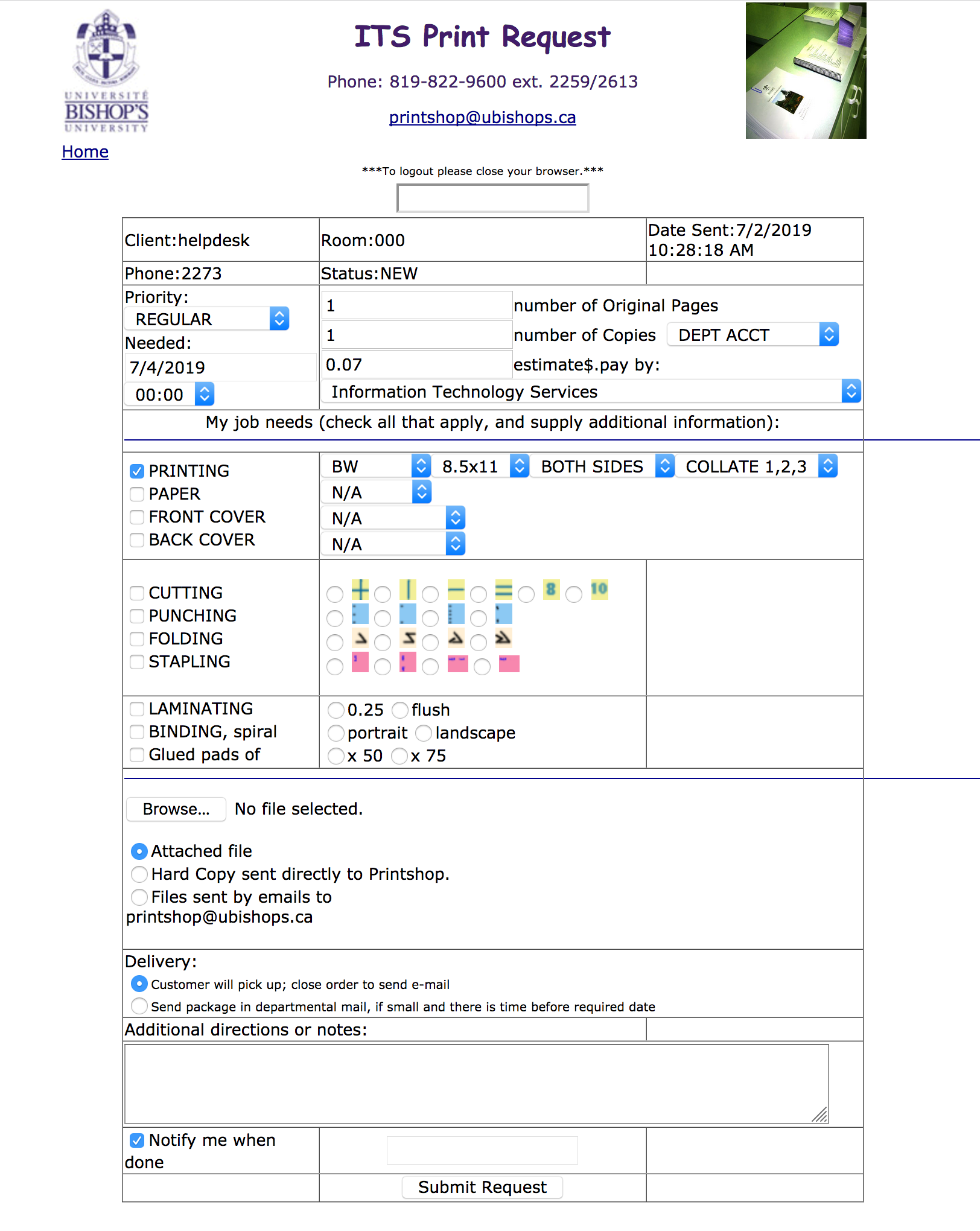Tick the PUNCHING checkbox
980x1231 pixels.
click(x=137, y=616)
